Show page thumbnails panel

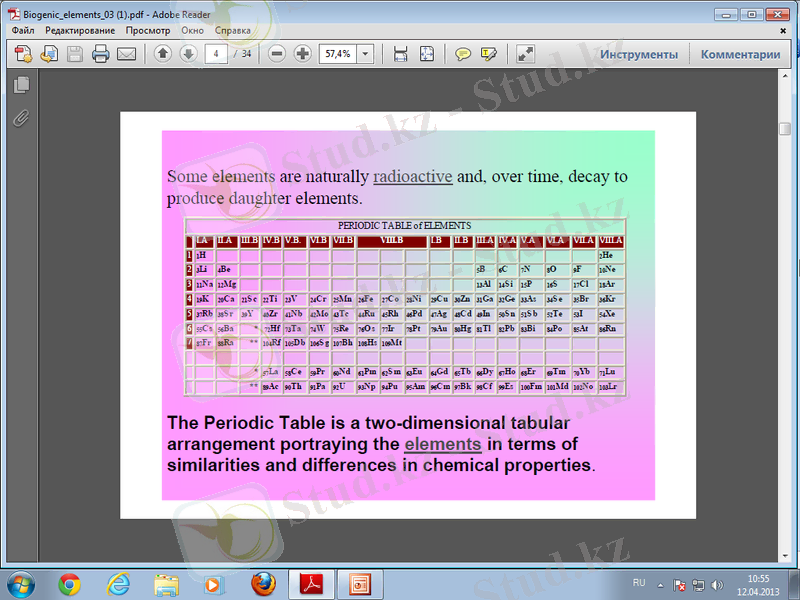(x=20, y=87)
